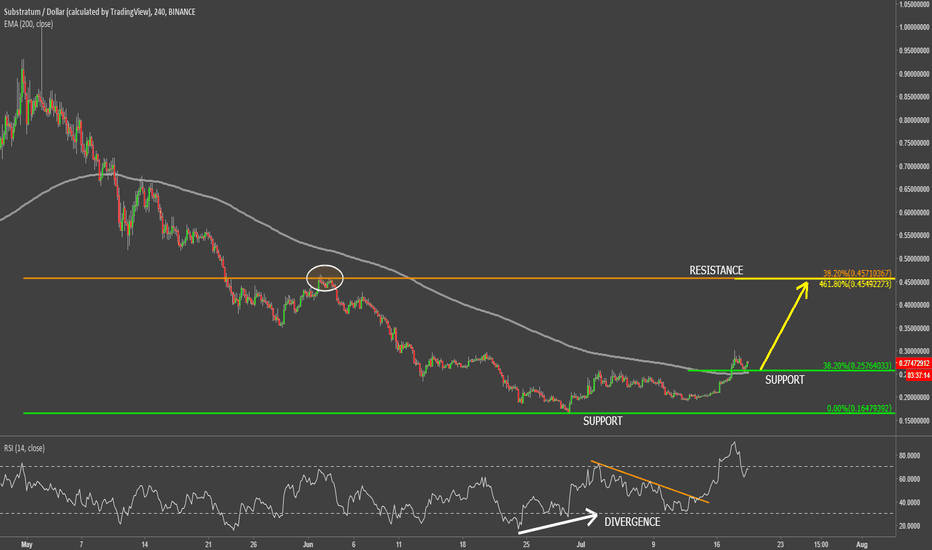Viewport: 932px width, 550px height.
Task: Click the 0.75000000 price axis label
Action: coord(914,143)
